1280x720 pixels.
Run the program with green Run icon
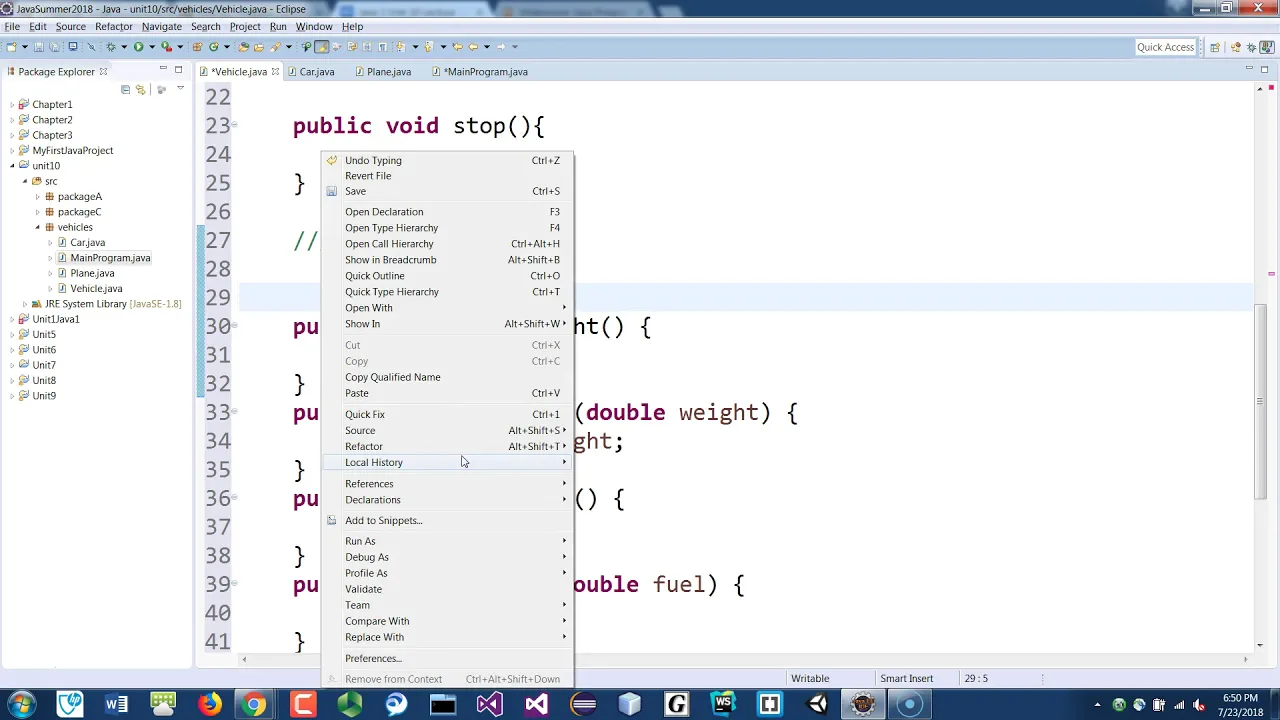[x=138, y=47]
